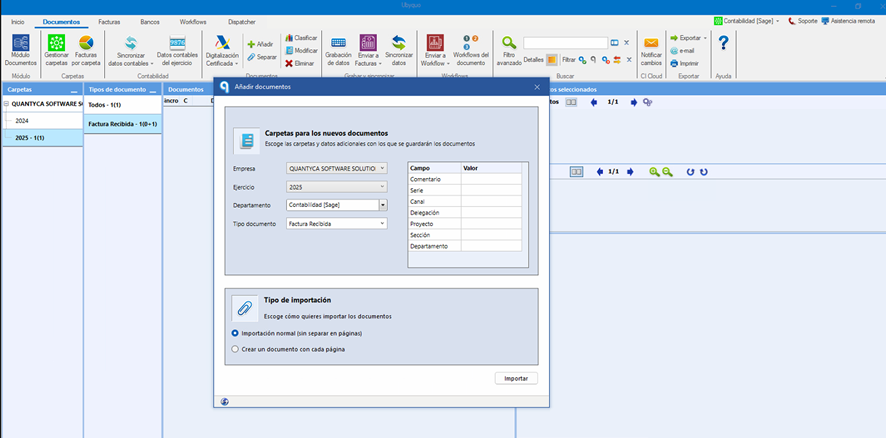Switch to the Workflows tab
Screen dimensions: 886x438
[193, 22]
